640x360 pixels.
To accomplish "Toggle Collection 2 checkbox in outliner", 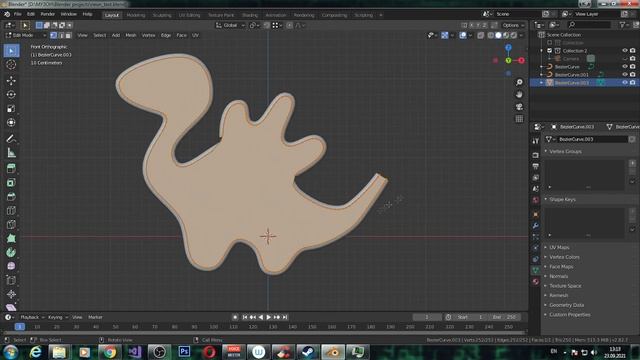I will (x=549, y=51).
